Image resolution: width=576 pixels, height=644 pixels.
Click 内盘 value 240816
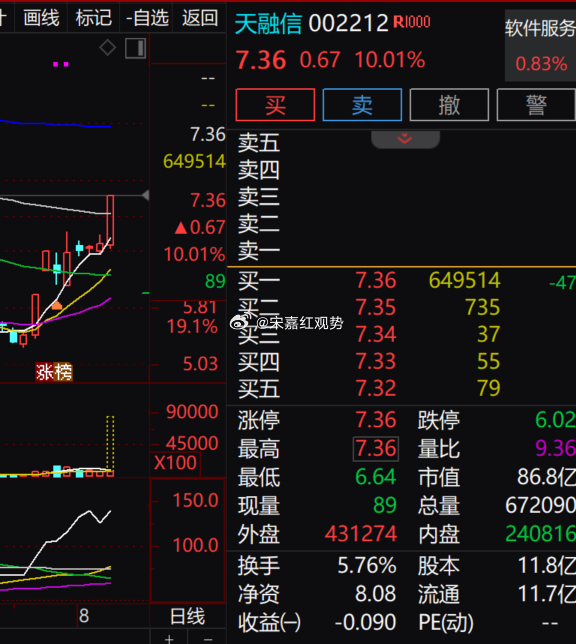(x=540, y=534)
